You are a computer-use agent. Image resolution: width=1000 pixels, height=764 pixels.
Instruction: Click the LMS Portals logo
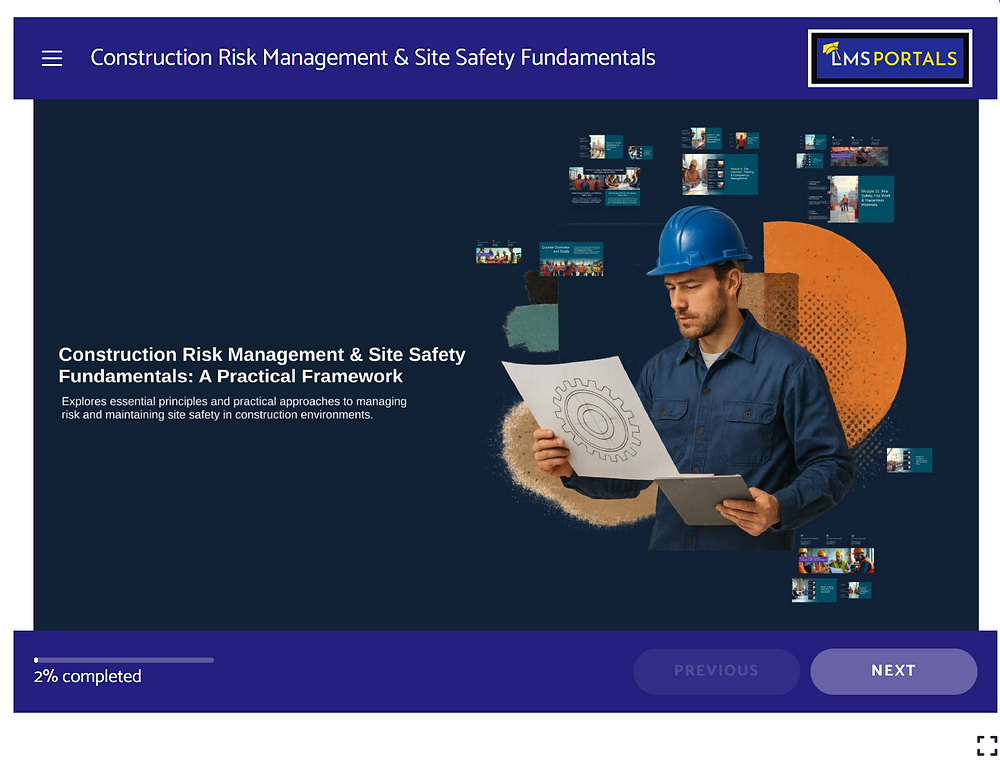tap(890, 58)
